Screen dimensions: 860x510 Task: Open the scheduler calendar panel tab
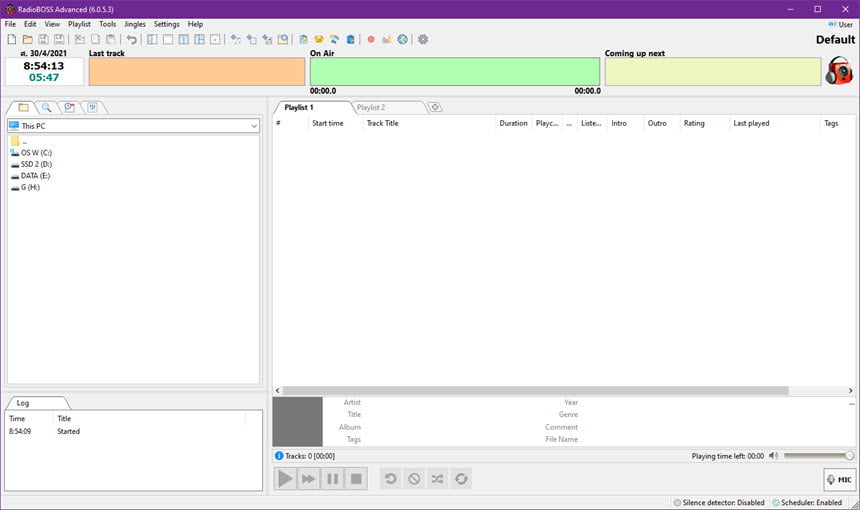pos(70,107)
